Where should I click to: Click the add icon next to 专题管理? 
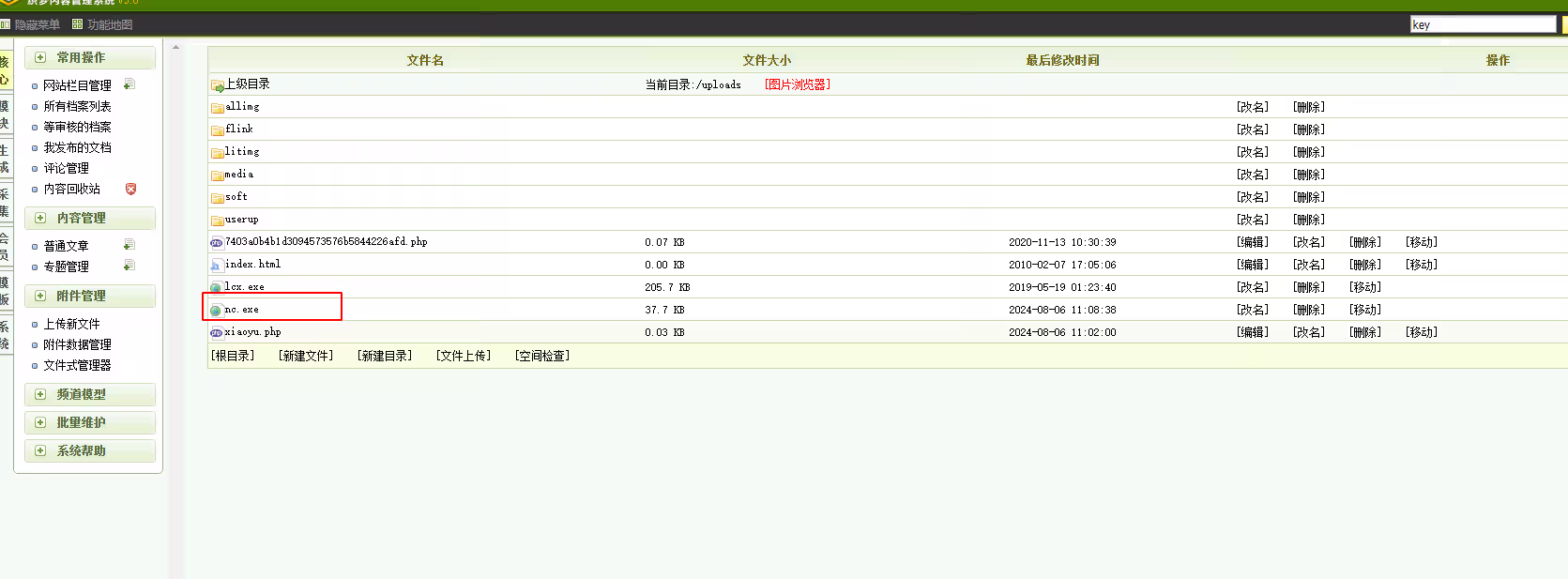pos(129,266)
